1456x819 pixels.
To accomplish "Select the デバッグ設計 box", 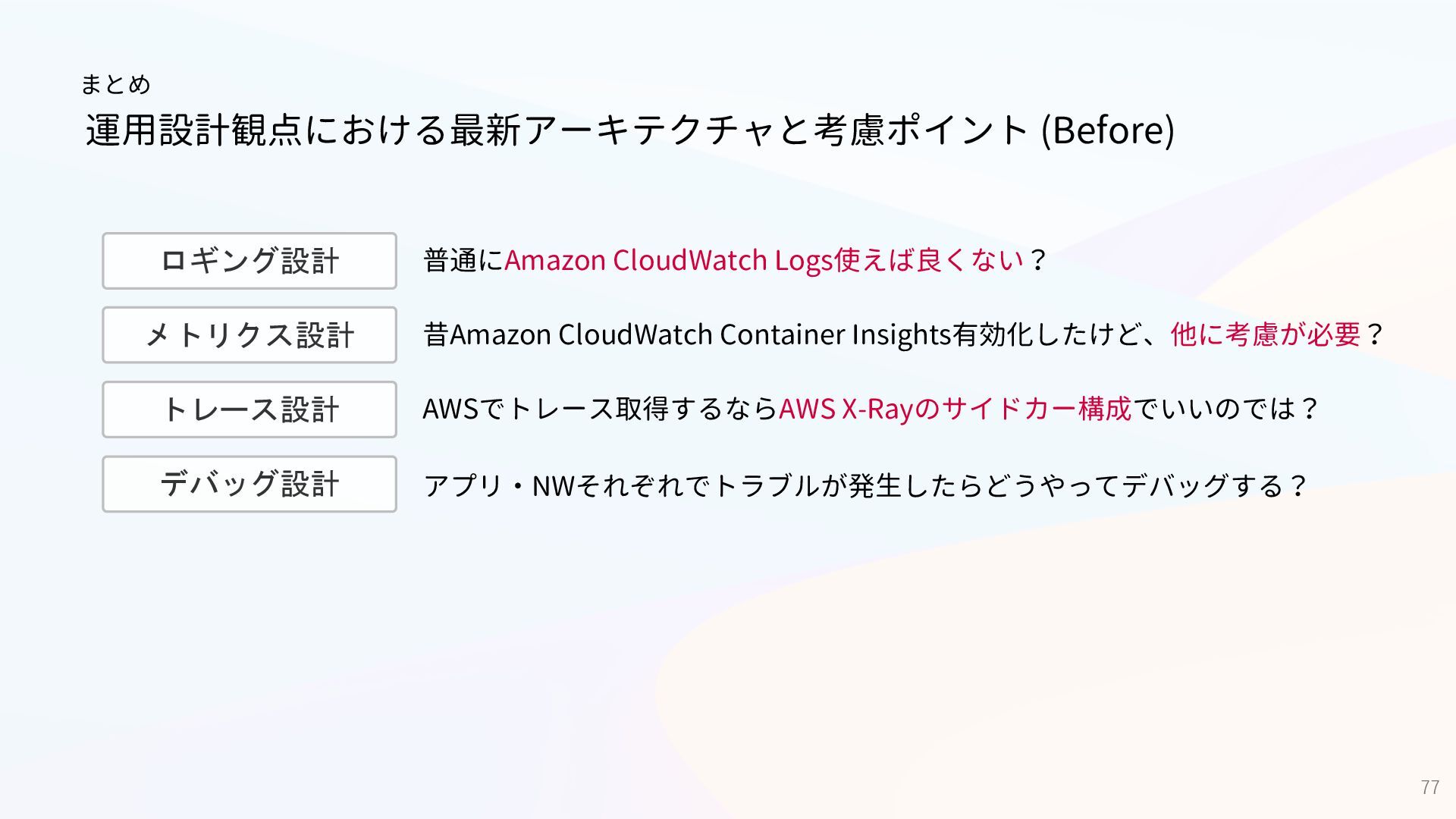I will [x=249, y=484].
